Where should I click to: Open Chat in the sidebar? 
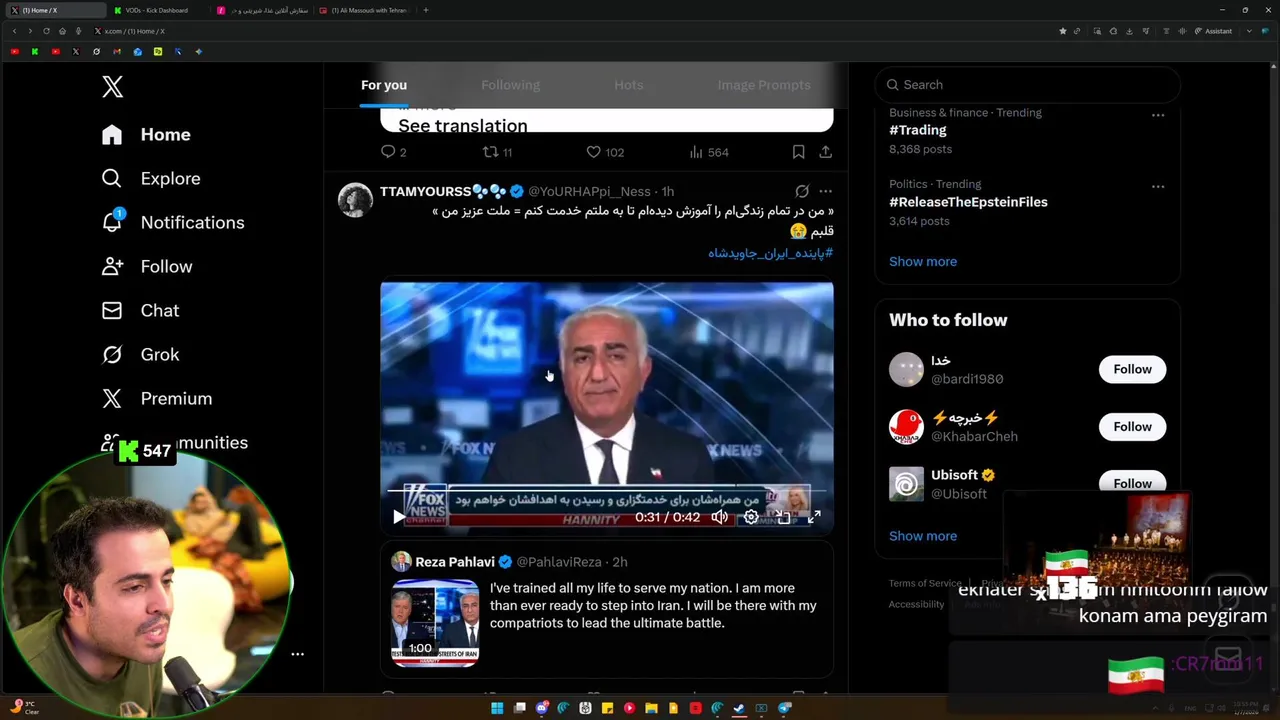[141, 310]
